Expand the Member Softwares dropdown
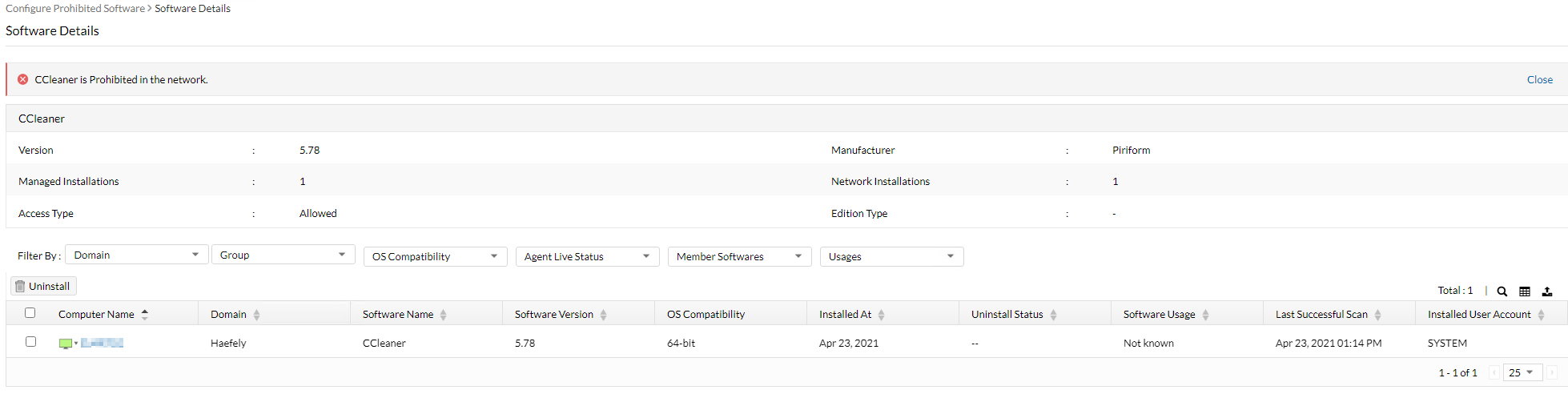Viewport: 1568px width, 402px height. 739,256
